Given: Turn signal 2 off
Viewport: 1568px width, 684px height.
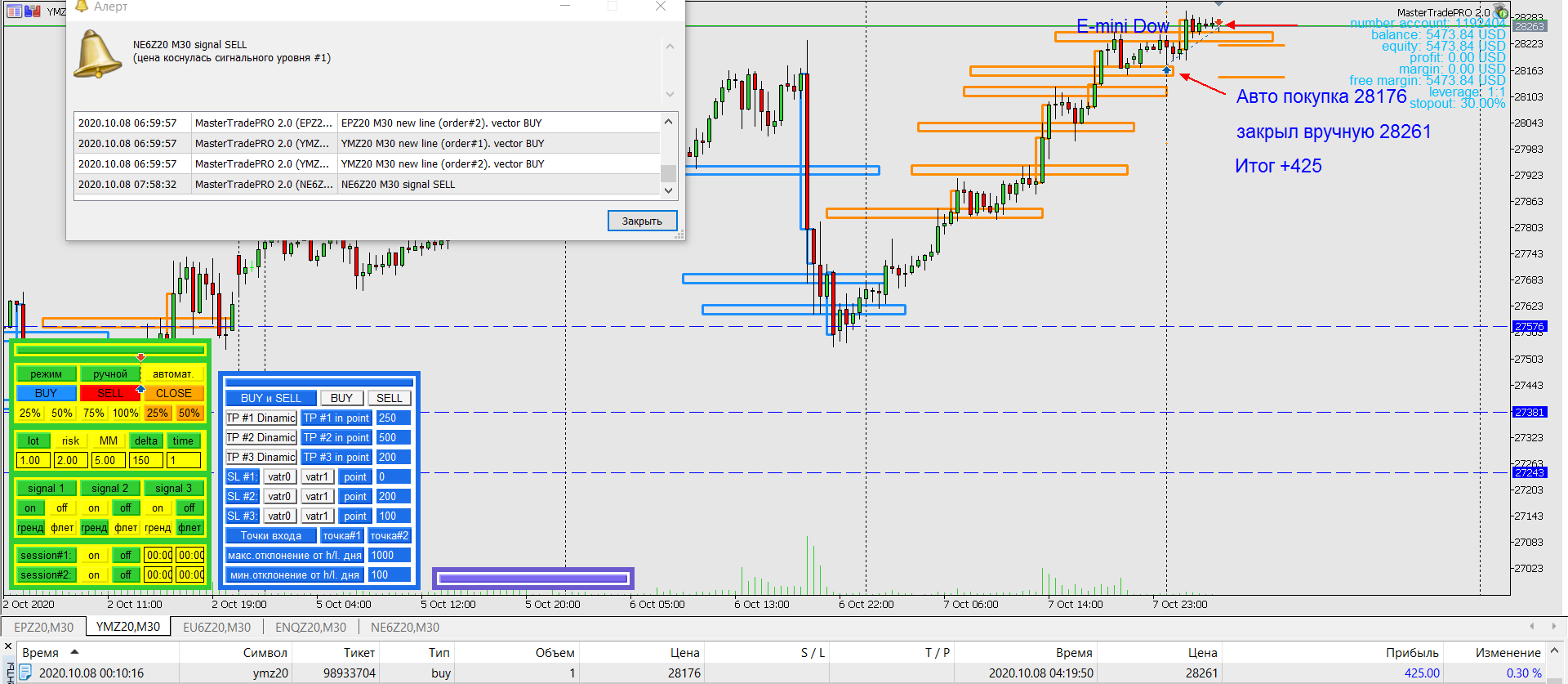Looking at the screenshot, I should [126, 507].
